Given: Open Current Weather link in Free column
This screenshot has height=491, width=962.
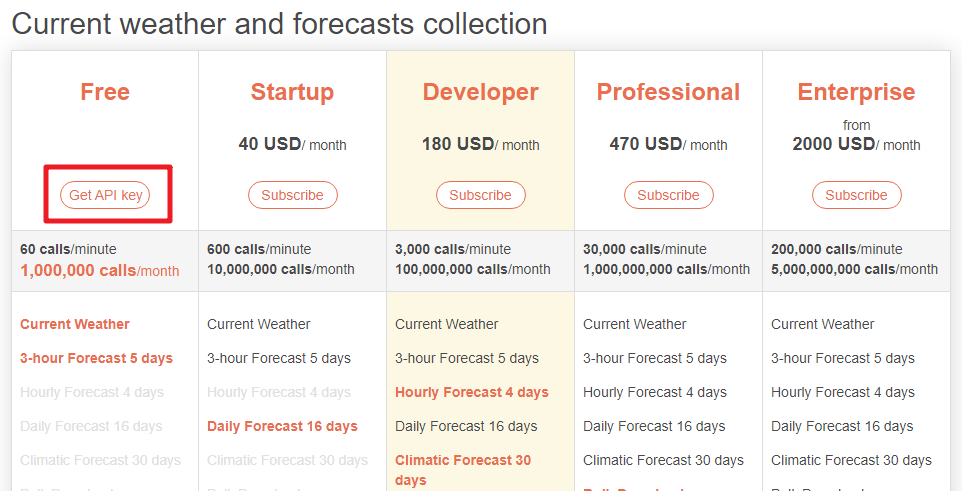Looking at the screenshot, I should pos(75,324).
